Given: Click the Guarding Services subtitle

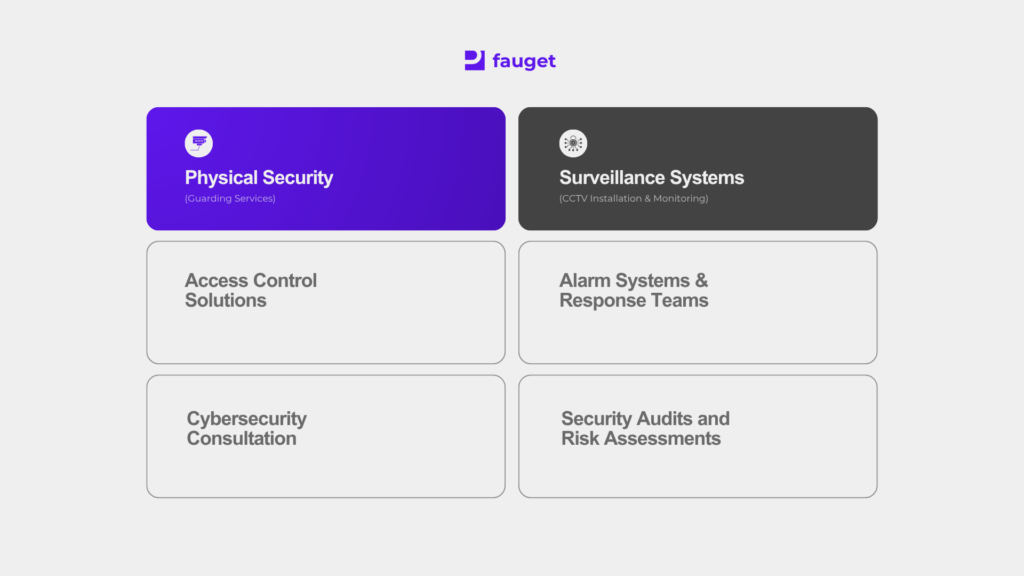Looking at the screenshot, I should point(230,199).
